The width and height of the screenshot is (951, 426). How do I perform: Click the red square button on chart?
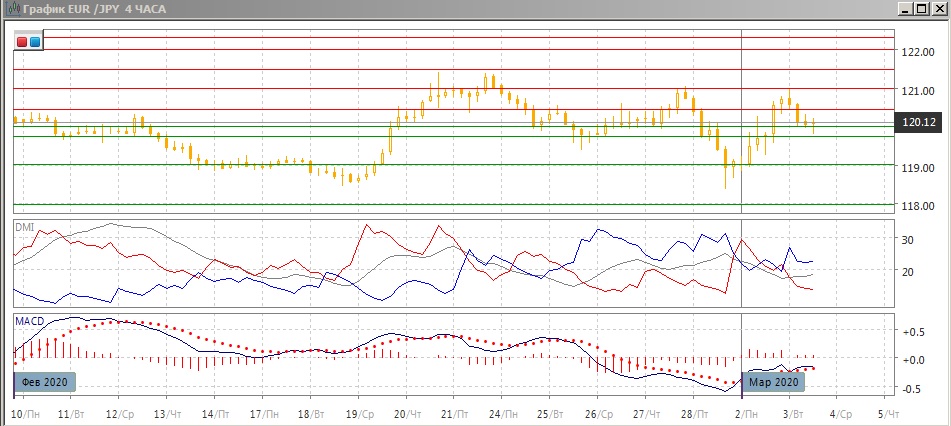[x=22, y=42]
